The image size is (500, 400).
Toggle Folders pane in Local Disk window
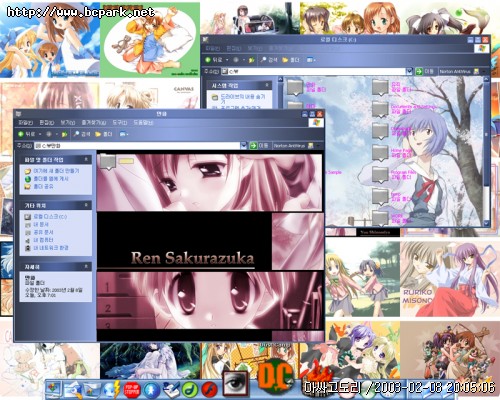(x=291, y=60)
